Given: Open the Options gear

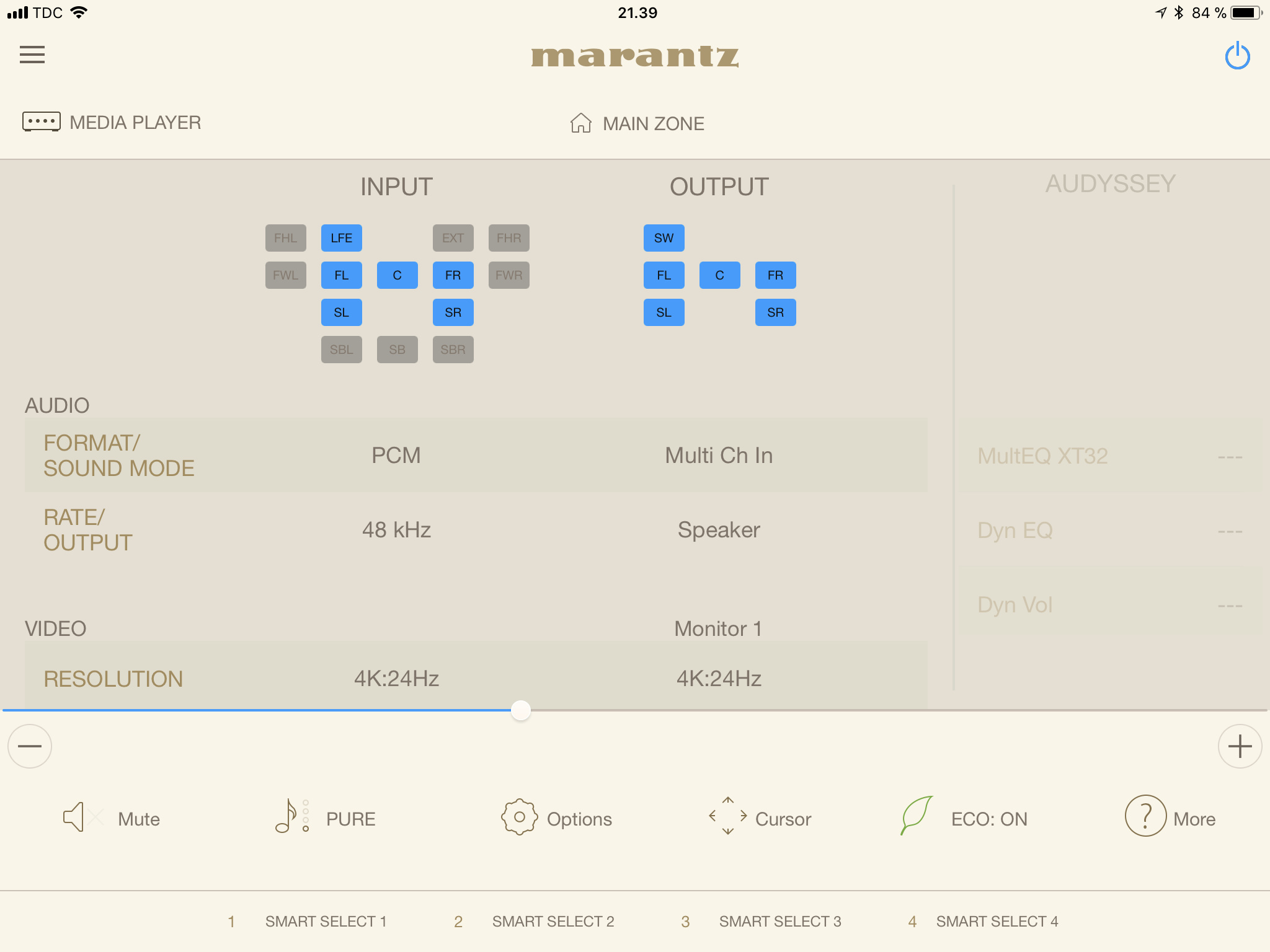Looking at the screenshot, I should (519, 817).
